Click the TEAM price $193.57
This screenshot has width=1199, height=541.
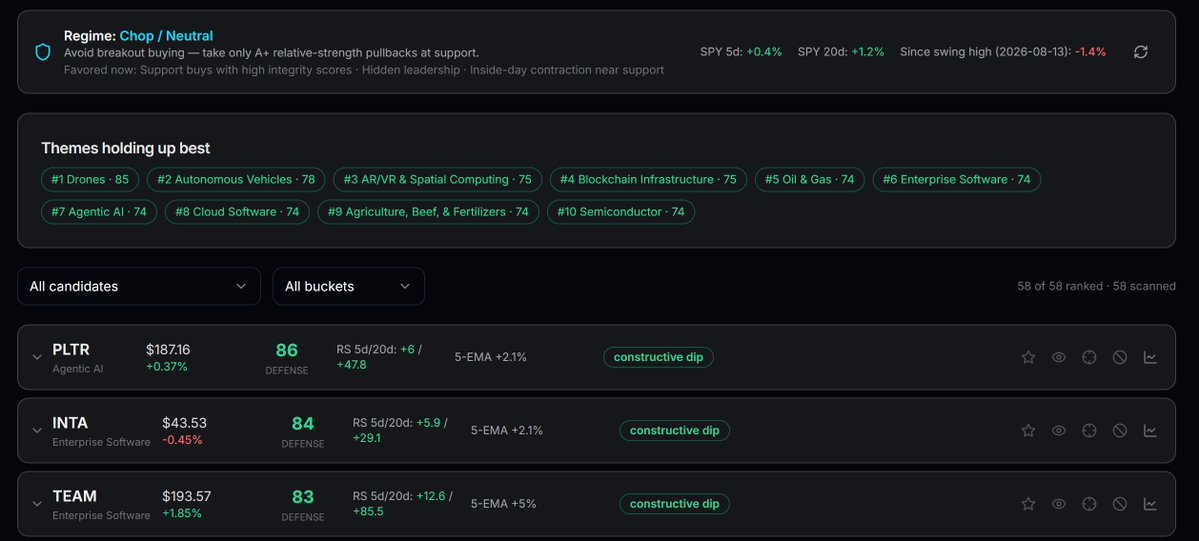coord(187,496)
